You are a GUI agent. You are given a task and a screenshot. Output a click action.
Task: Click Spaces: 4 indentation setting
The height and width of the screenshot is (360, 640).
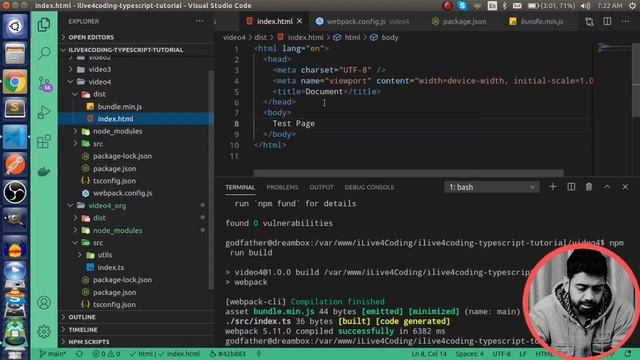point(469,354)
